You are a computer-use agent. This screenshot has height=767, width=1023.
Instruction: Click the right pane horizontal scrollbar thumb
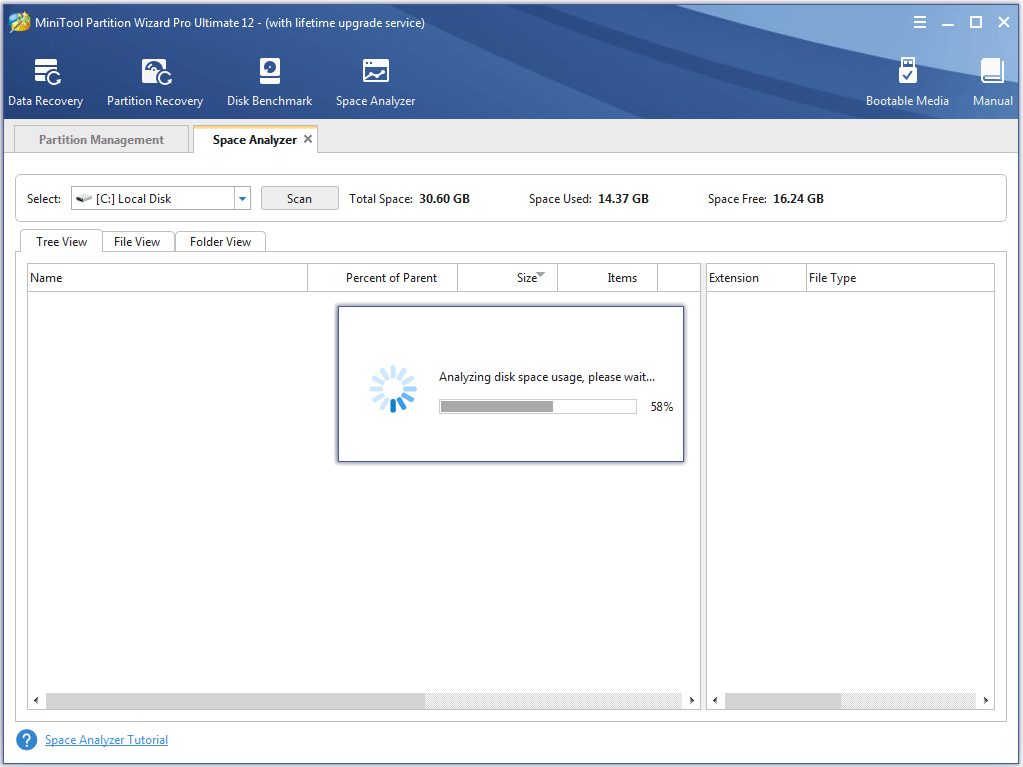pyautogui.click(x=783, y=700)
